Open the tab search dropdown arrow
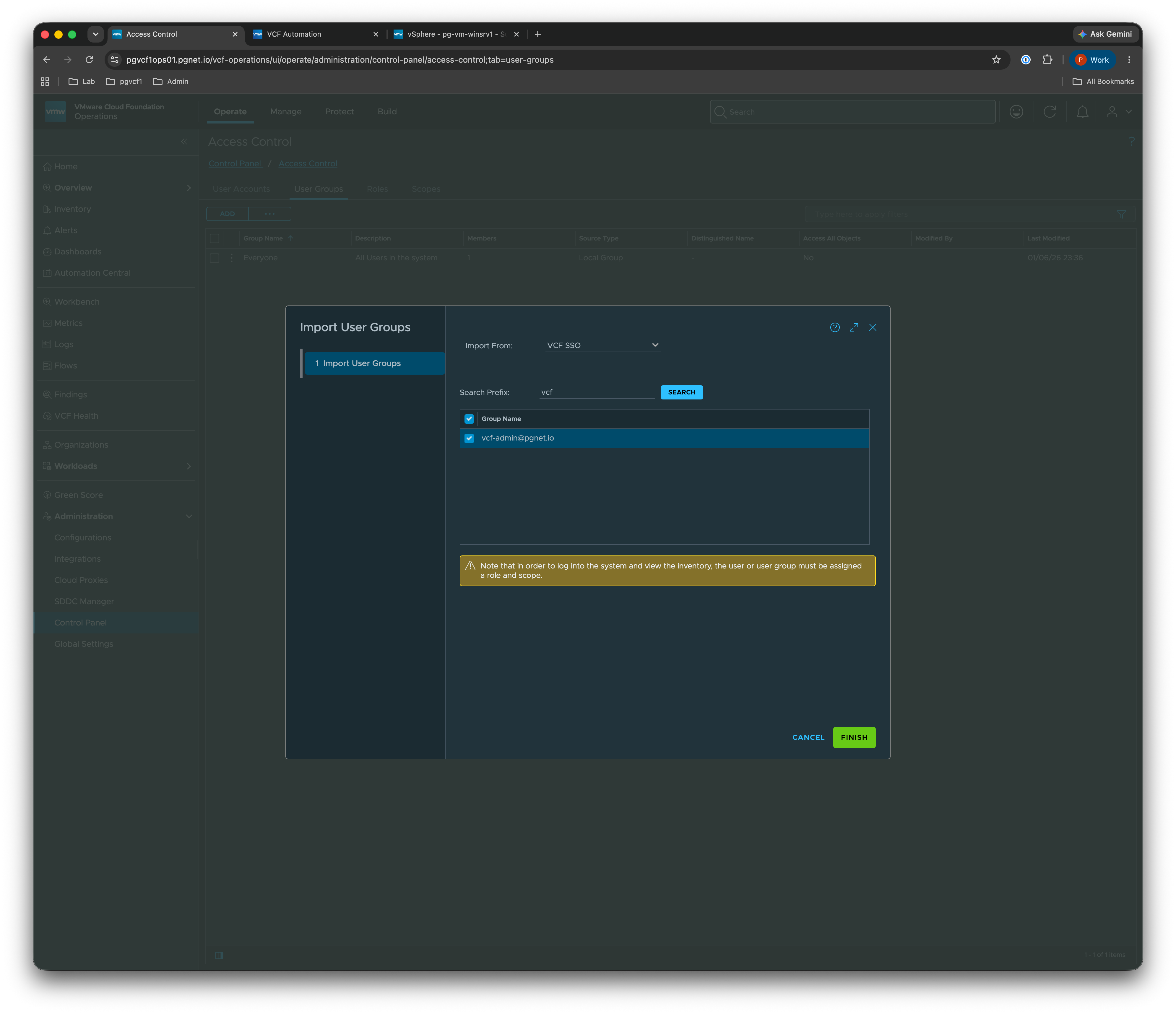This screenshot has height=1014, width=1176. point(95,34)
